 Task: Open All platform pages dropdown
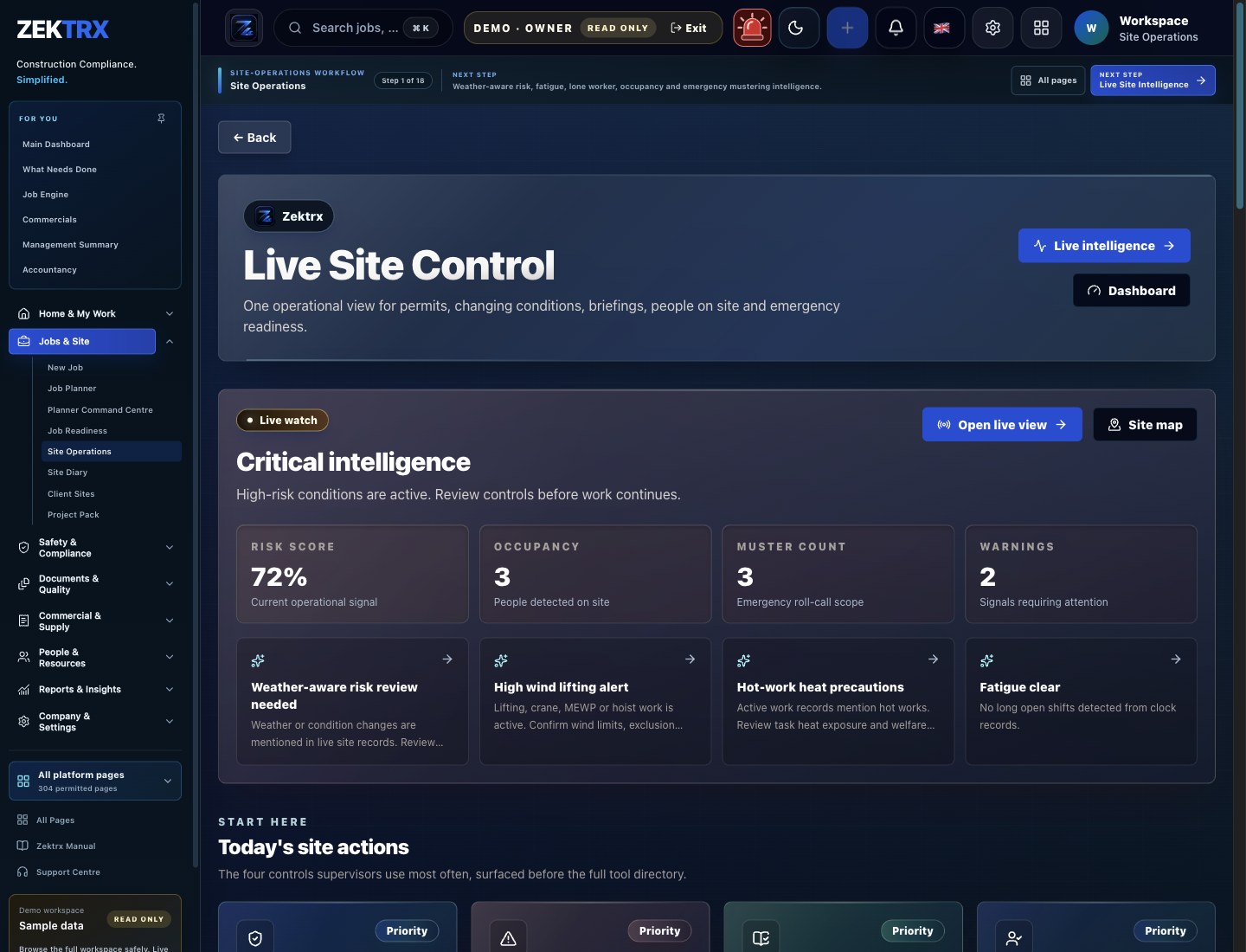tap(95, 781)
